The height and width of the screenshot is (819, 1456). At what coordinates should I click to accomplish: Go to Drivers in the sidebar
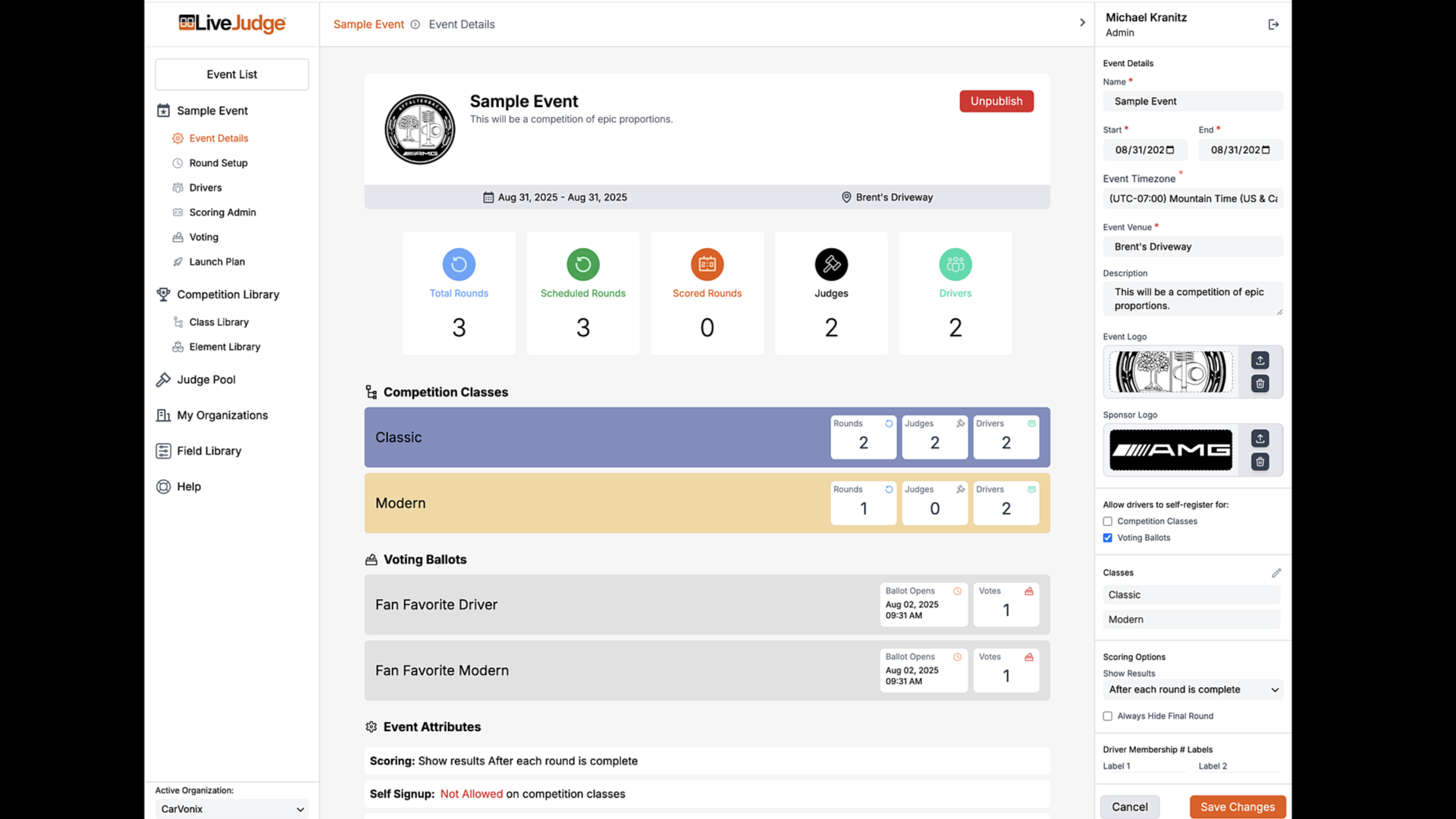pos(206,187)
